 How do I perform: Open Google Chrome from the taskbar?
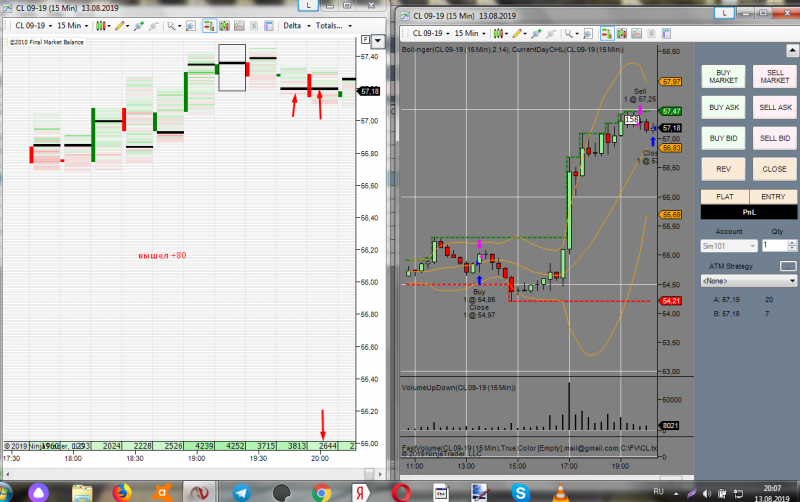tap(321, 493)
